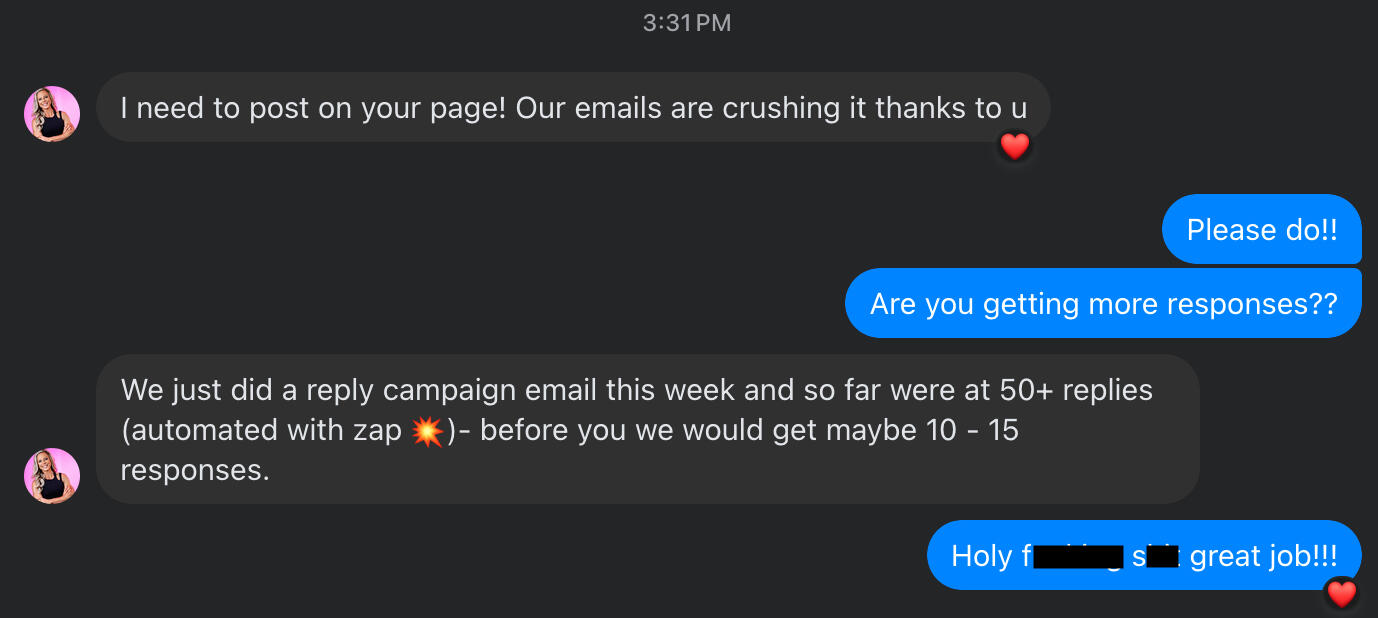Image resolution: width=1378 pixels, height=618 pixels.
Task: Click the 'great job!!!' text in the last bubble
Action: coord(1263,556)
